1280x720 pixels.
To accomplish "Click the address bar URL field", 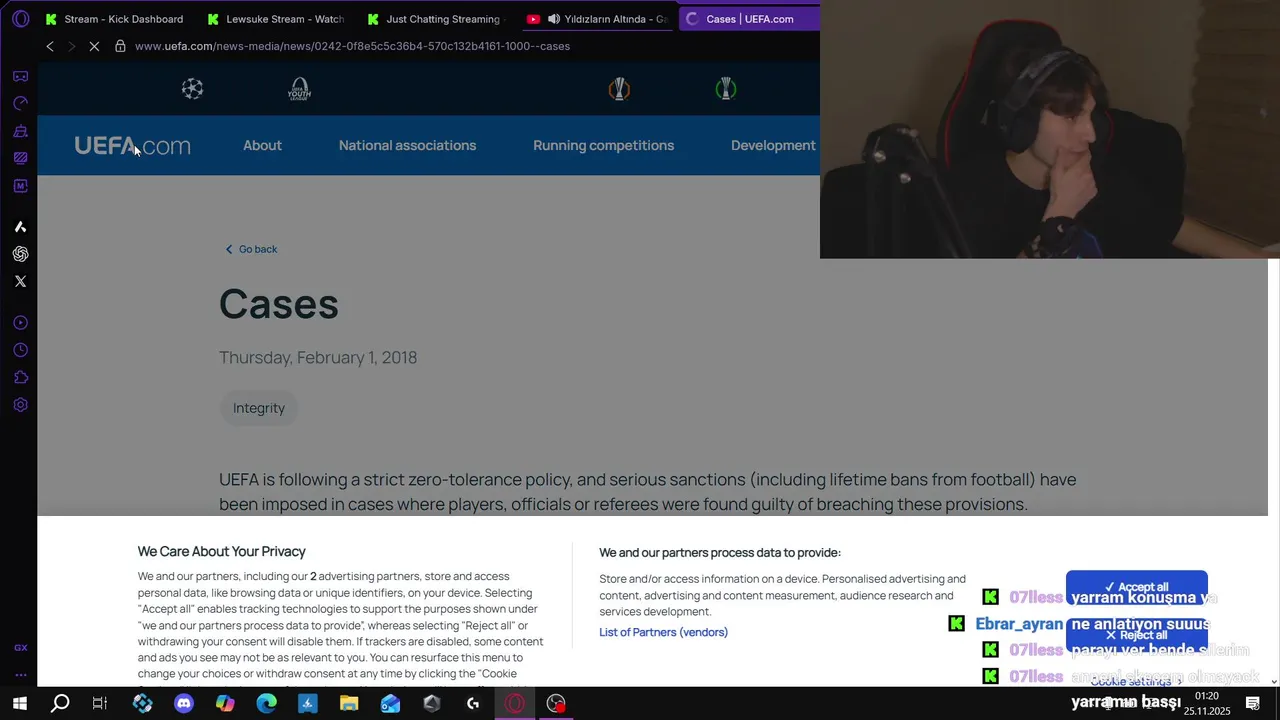I will (x=352, y=46).
